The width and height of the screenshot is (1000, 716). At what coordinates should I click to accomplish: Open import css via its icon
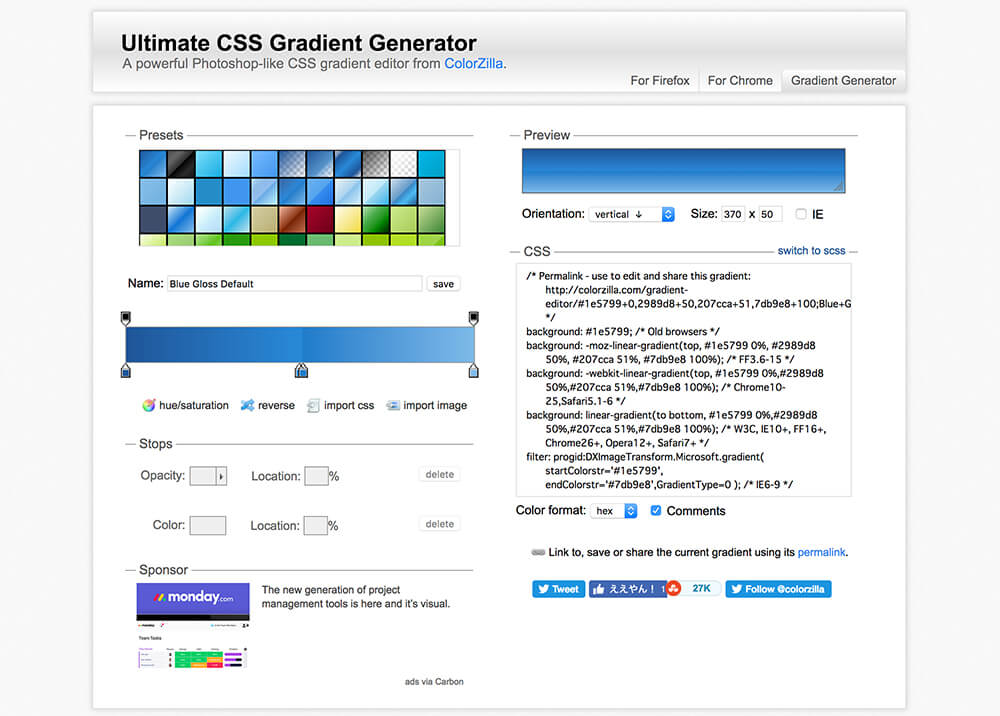click(x=314, y=404)
